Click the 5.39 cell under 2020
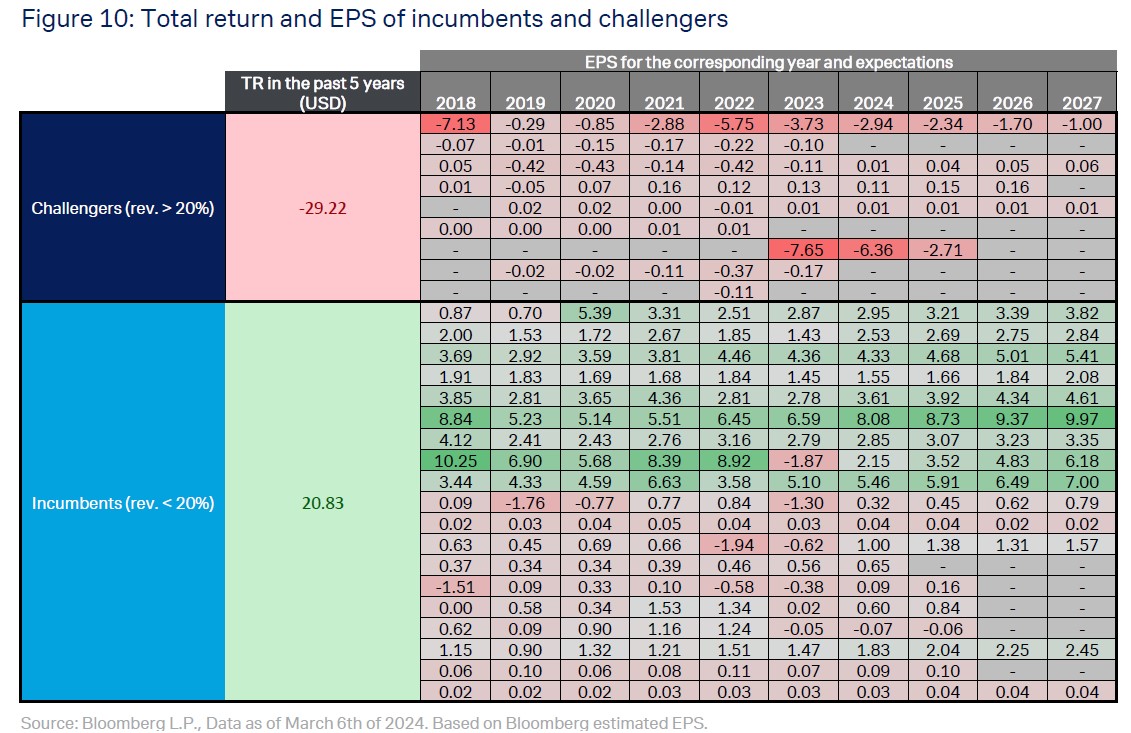The width and height of the screenshot is (1131, 733). (595, 313)
